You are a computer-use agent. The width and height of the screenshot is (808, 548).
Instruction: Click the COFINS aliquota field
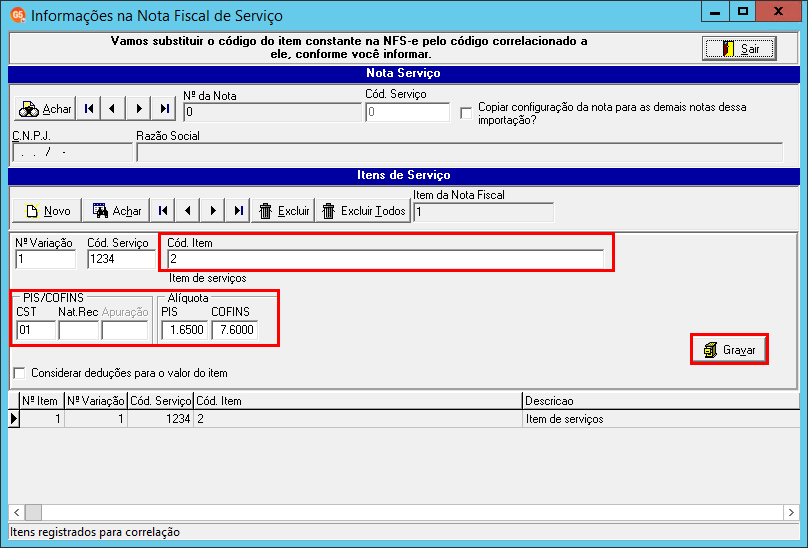pos(234,330)
